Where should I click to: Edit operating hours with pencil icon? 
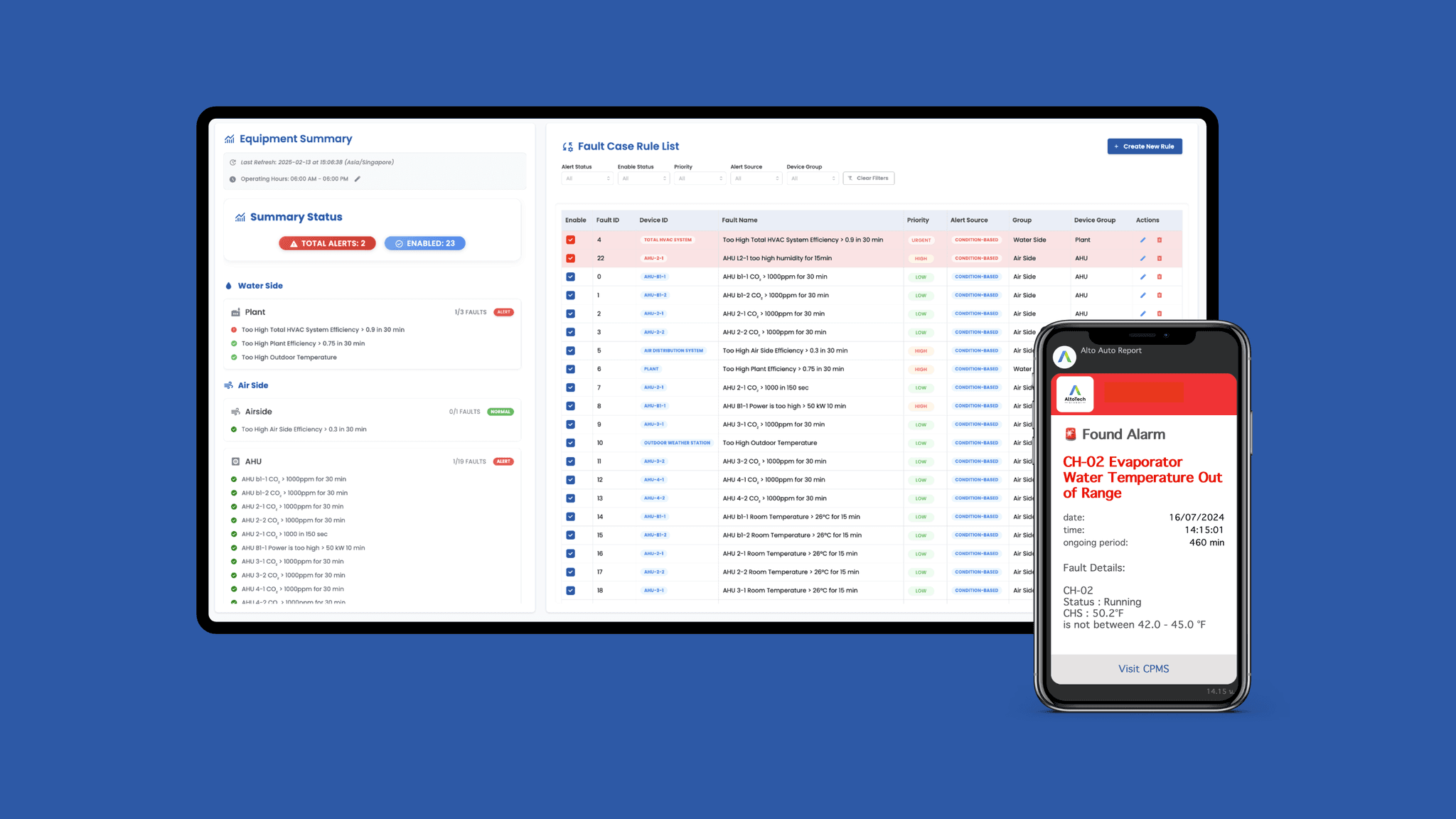(x=358, y=179)
